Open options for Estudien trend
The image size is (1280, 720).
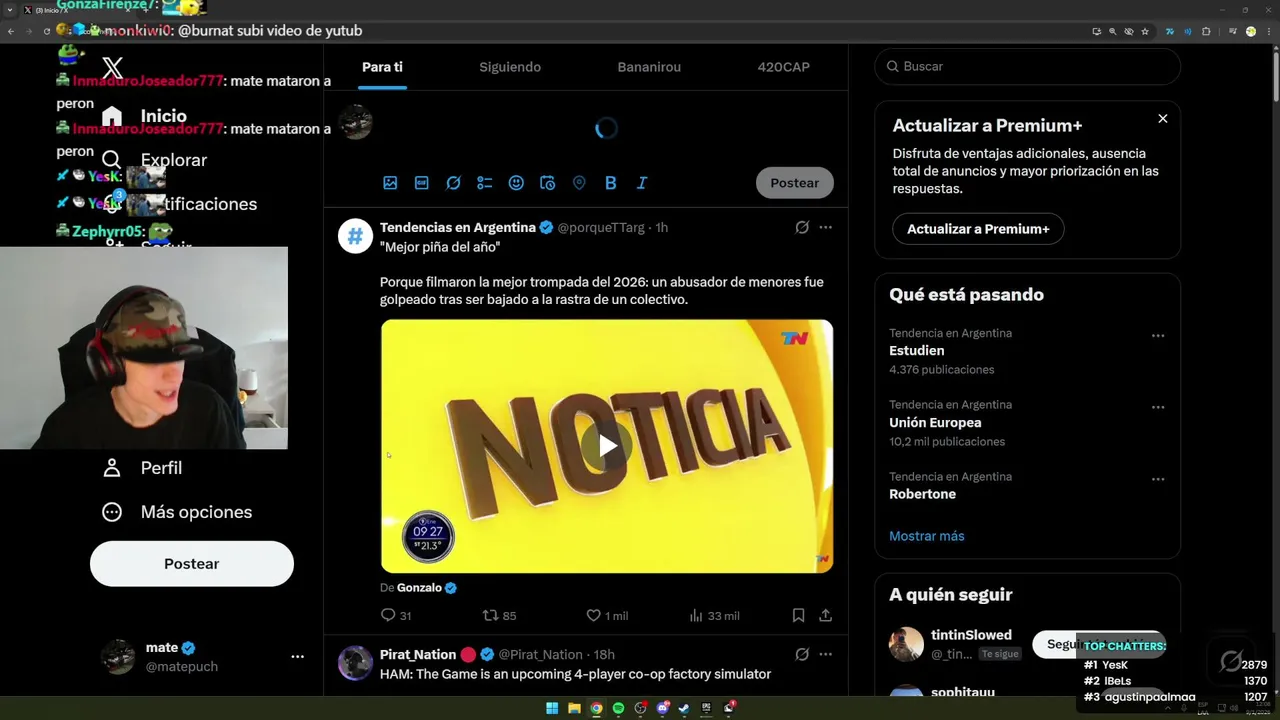coord(1158,336)
